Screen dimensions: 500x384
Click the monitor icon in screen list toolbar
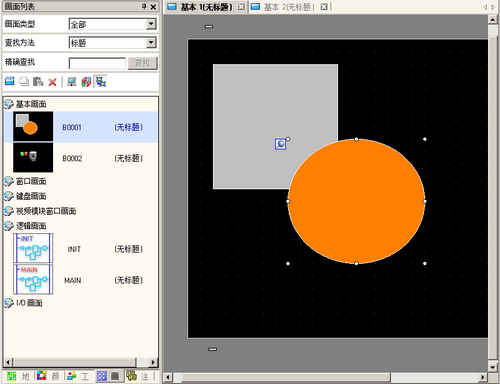72,81
